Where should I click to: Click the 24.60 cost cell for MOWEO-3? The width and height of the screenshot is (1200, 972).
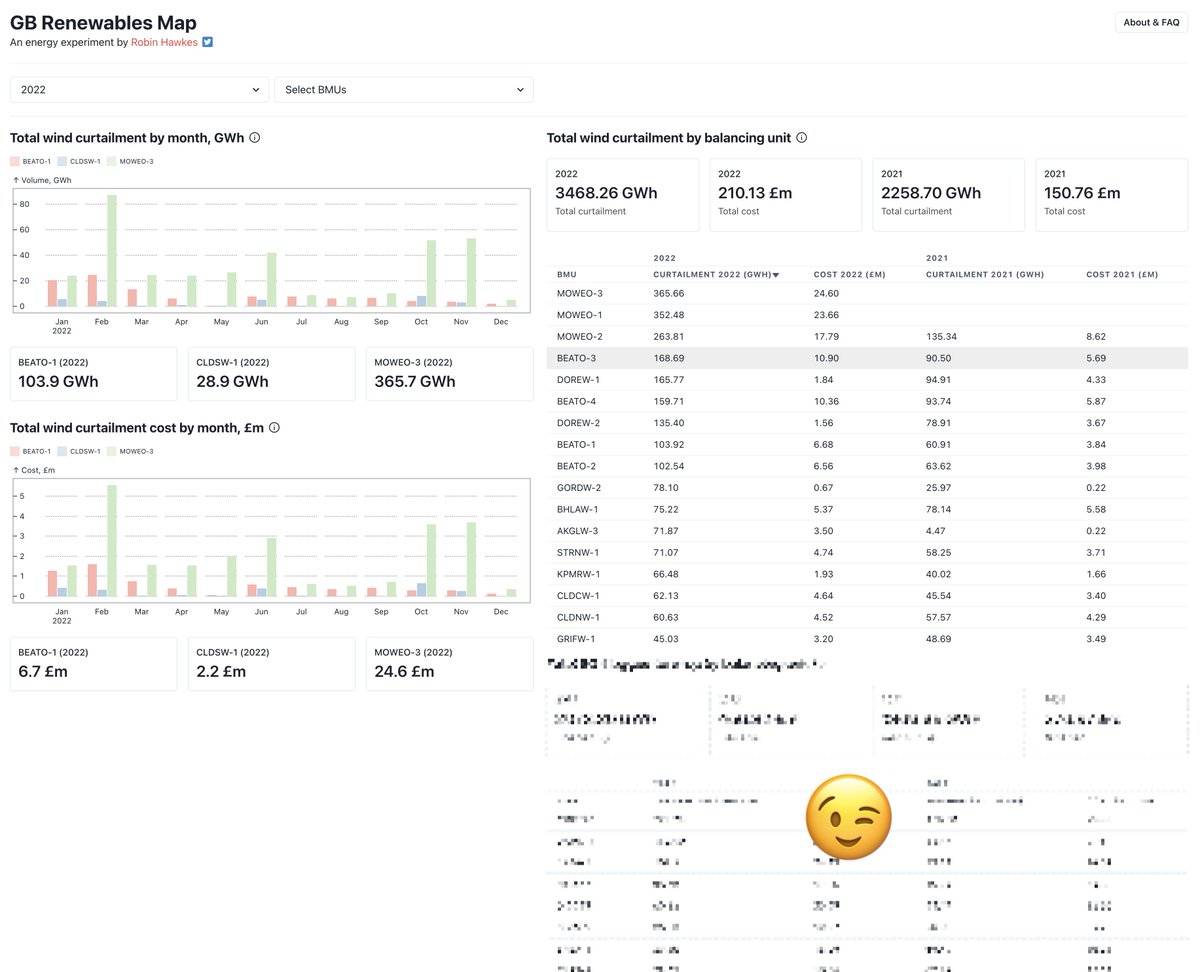coord(826,293)
